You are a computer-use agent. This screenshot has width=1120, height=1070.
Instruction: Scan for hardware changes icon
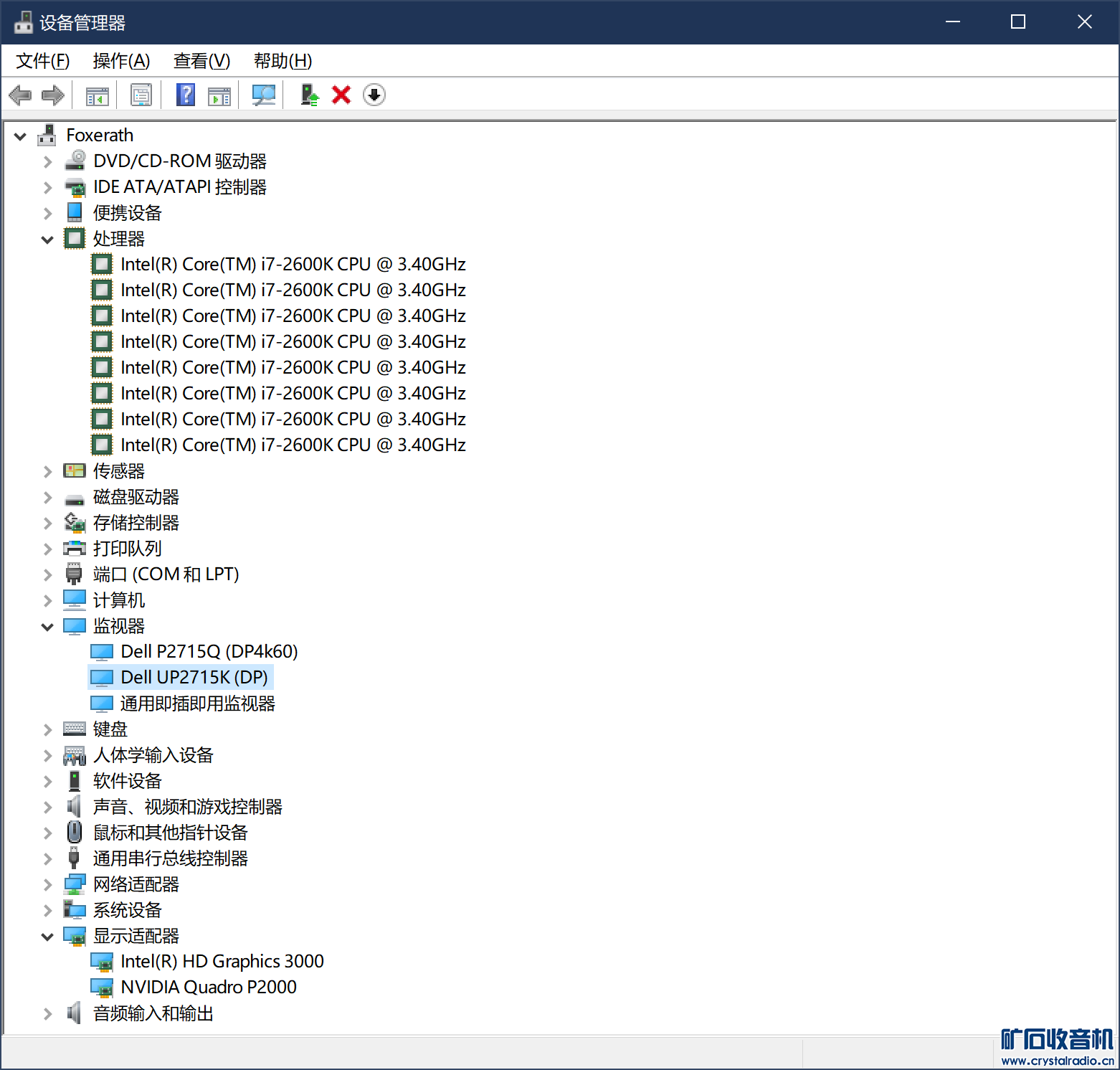coord(264,95)
